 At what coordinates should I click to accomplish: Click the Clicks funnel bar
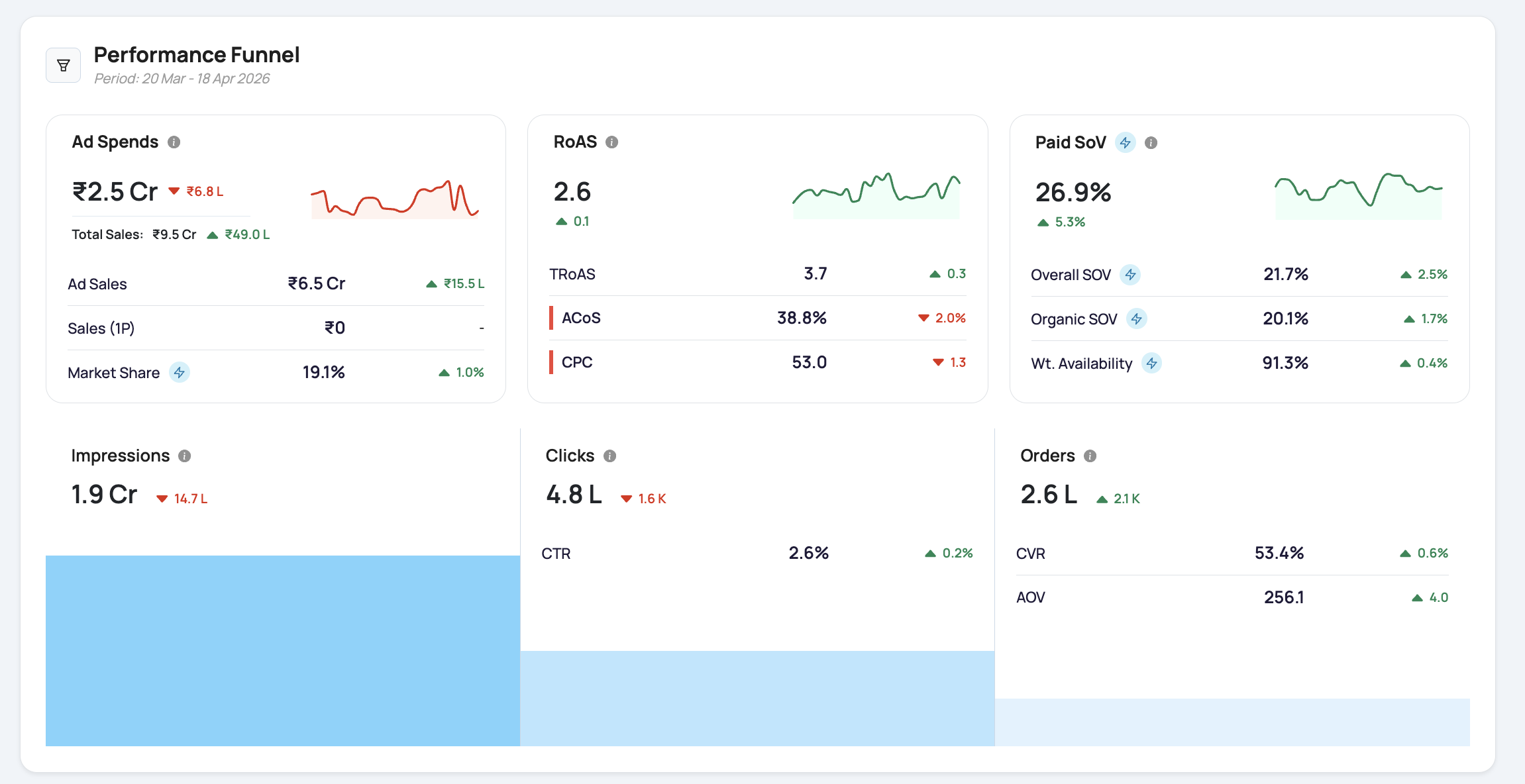[x=757, y=699]
